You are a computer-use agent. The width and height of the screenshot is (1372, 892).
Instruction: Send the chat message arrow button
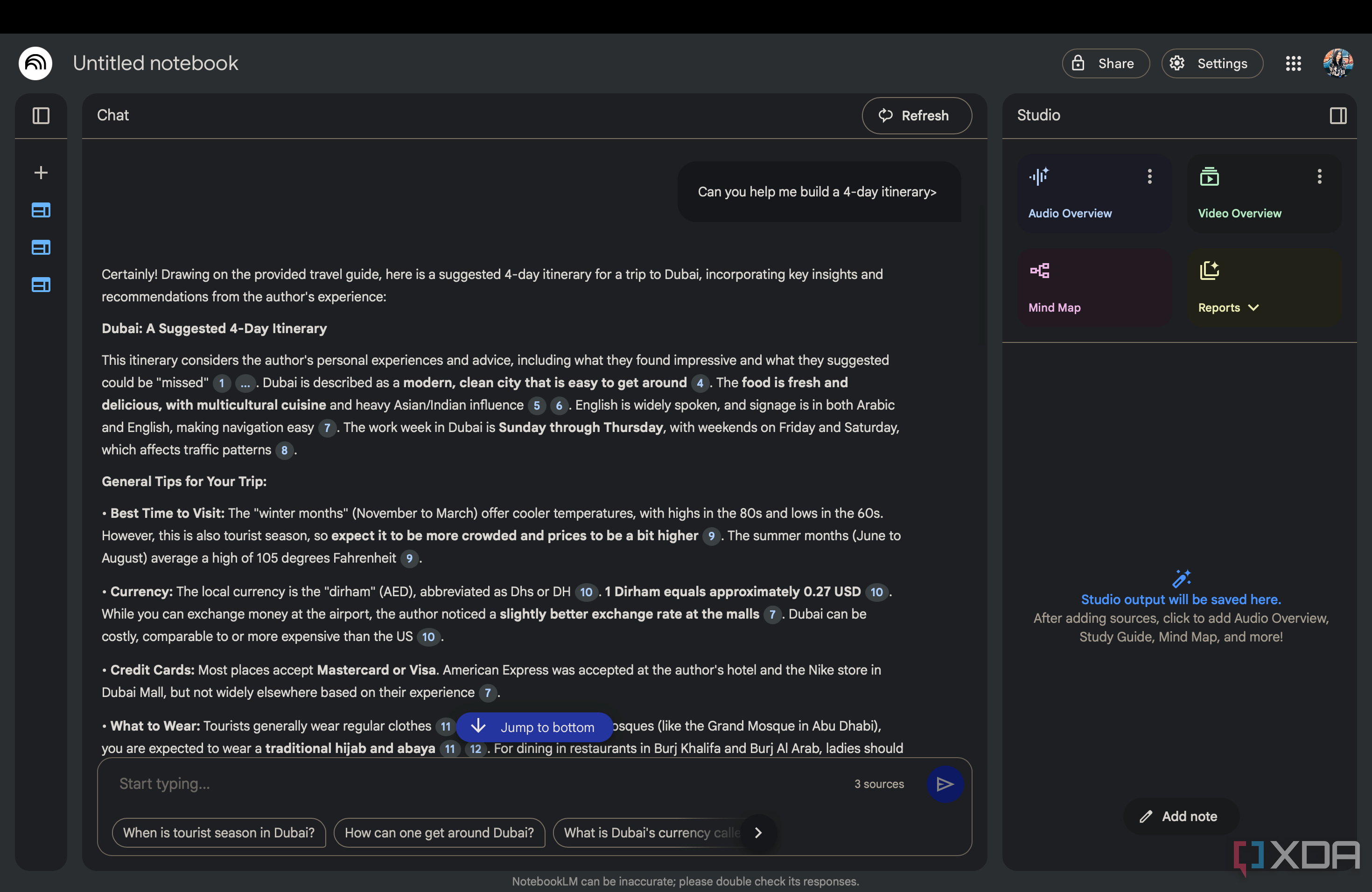pos(944,784)
